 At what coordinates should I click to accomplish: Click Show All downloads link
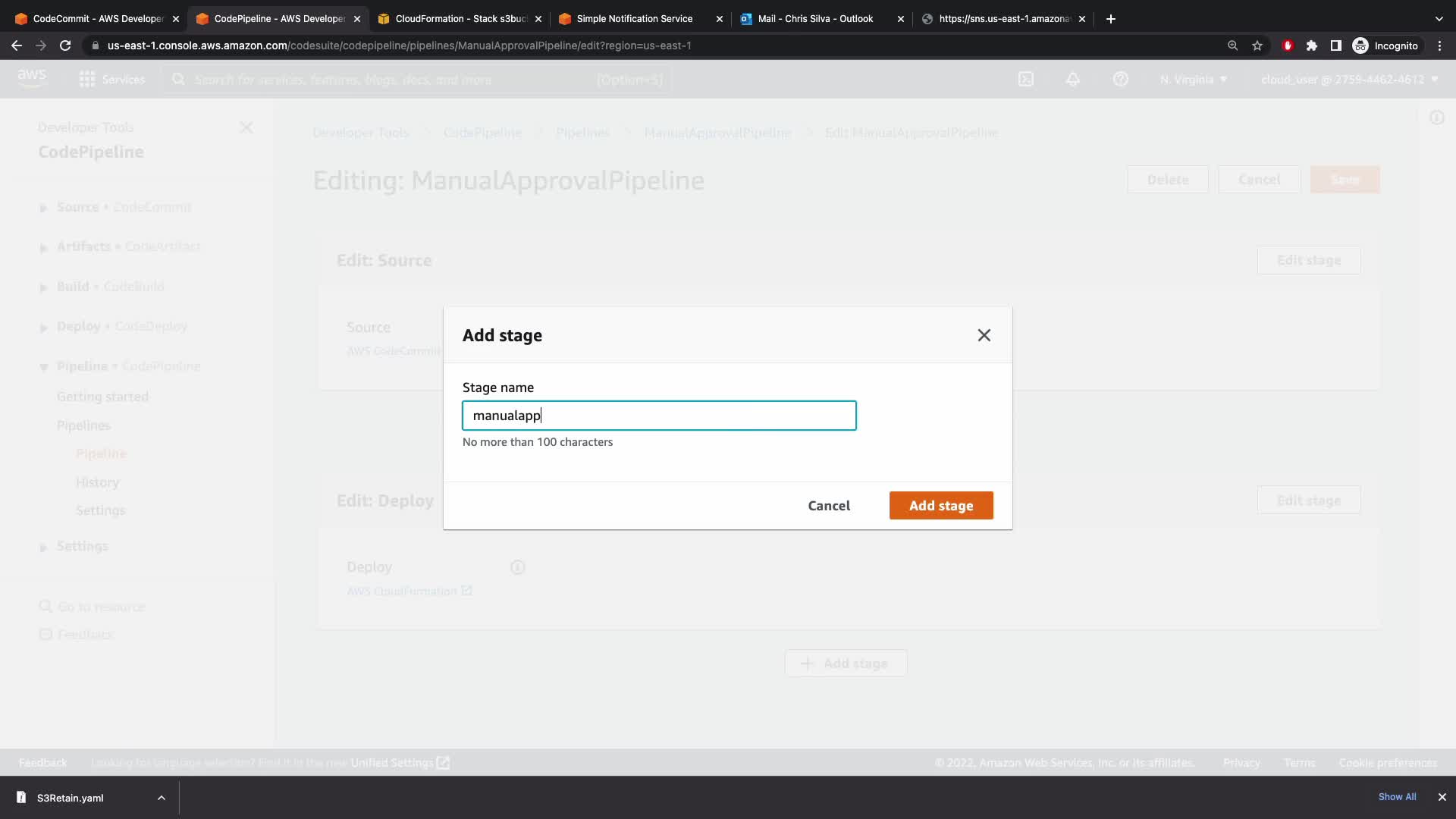tap(1397, 797)
